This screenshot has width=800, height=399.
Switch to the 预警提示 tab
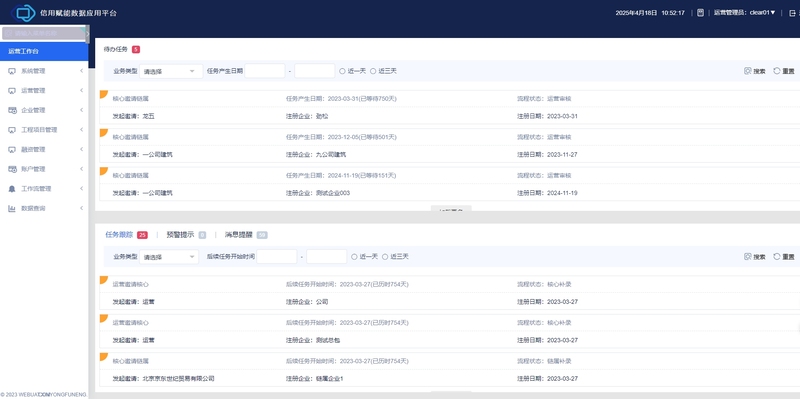tap(180, 235)
